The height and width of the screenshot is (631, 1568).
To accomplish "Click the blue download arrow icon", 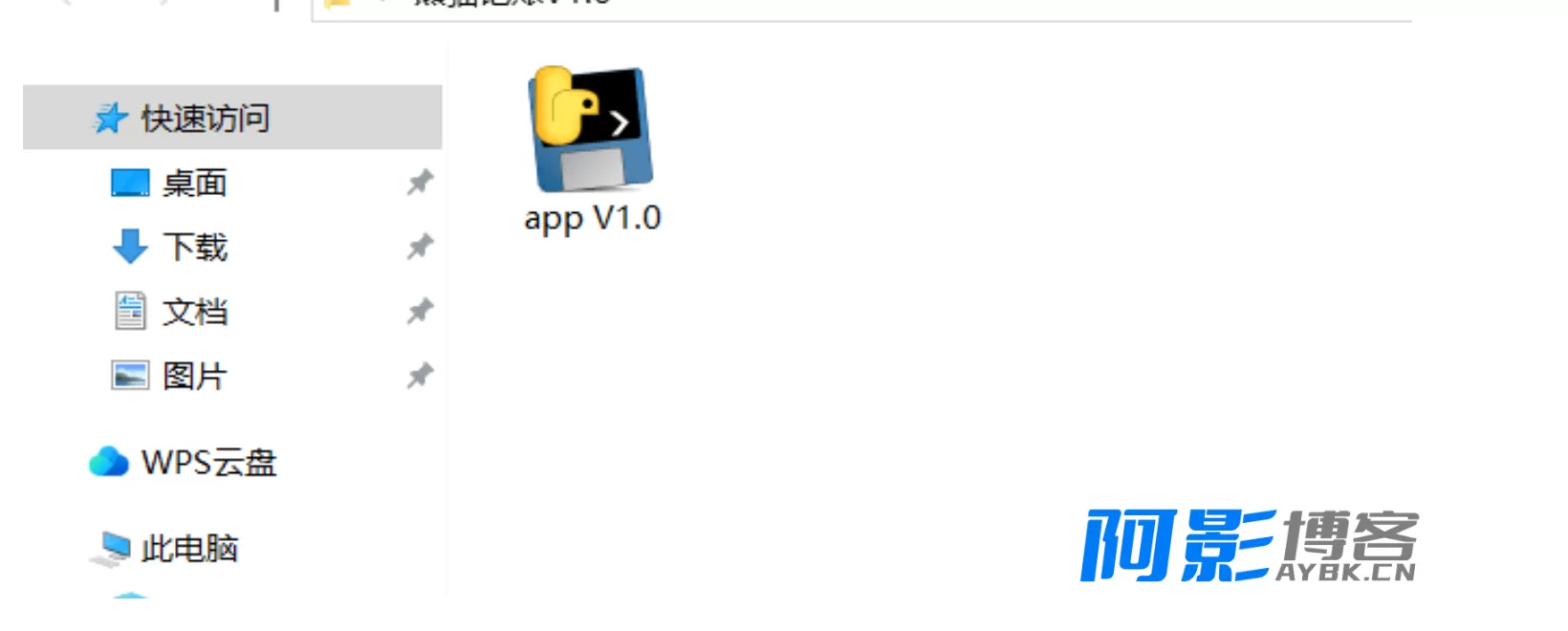I will coord(130,247).
